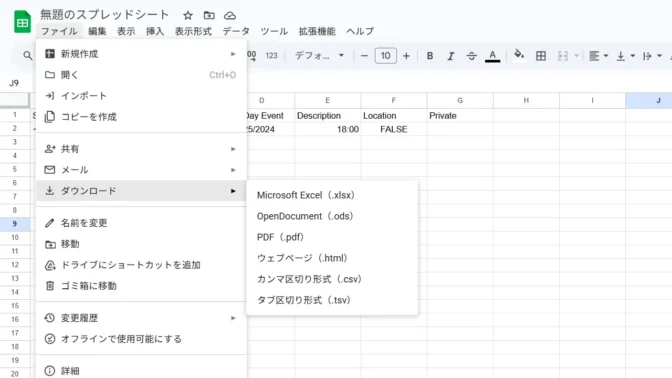Open the fill color picker
This screenshot has height=378, width=672.
[519, 55]
